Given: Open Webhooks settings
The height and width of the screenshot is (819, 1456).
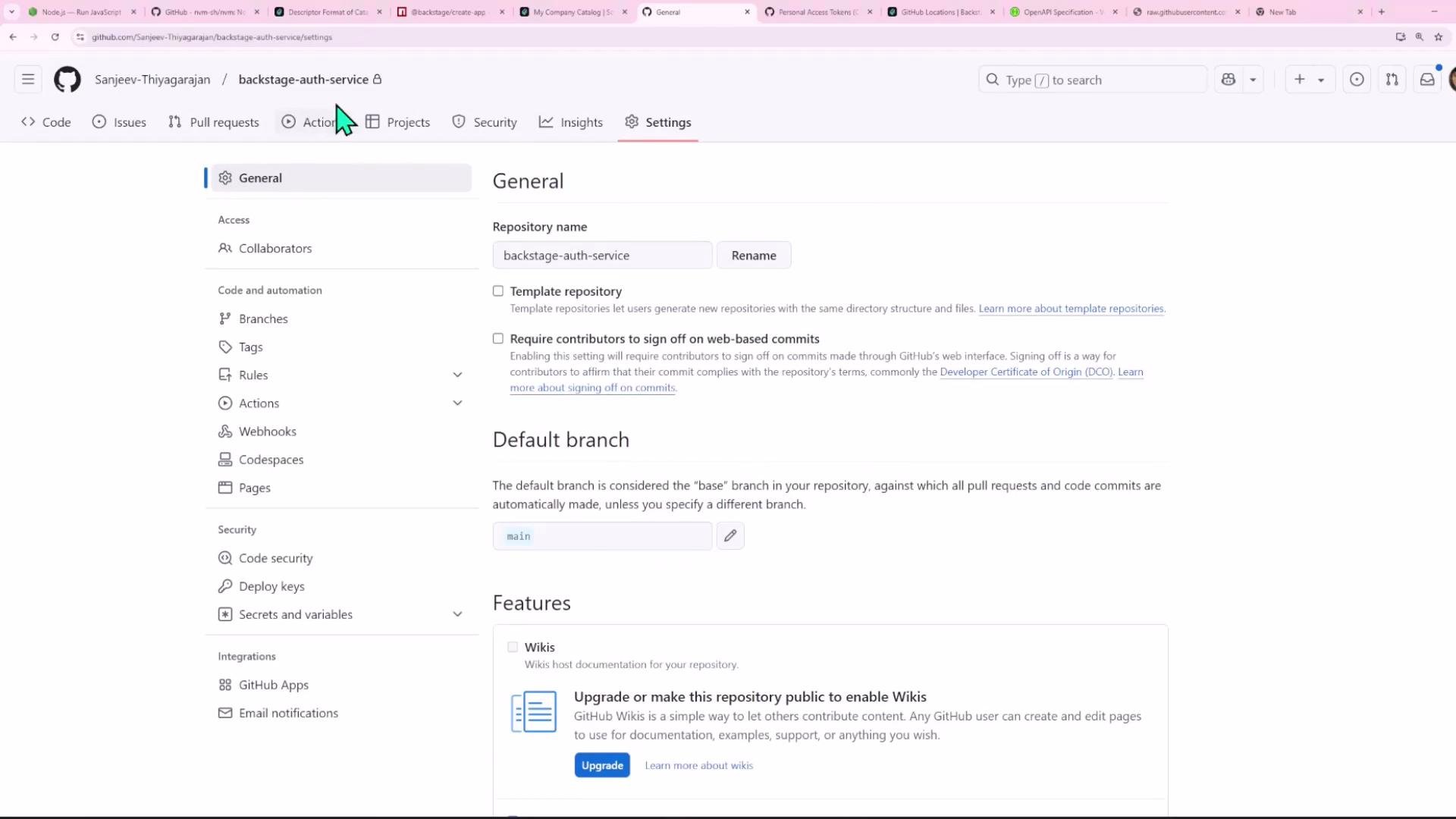Looking at the screenshot, I should (x=341, y=431).
